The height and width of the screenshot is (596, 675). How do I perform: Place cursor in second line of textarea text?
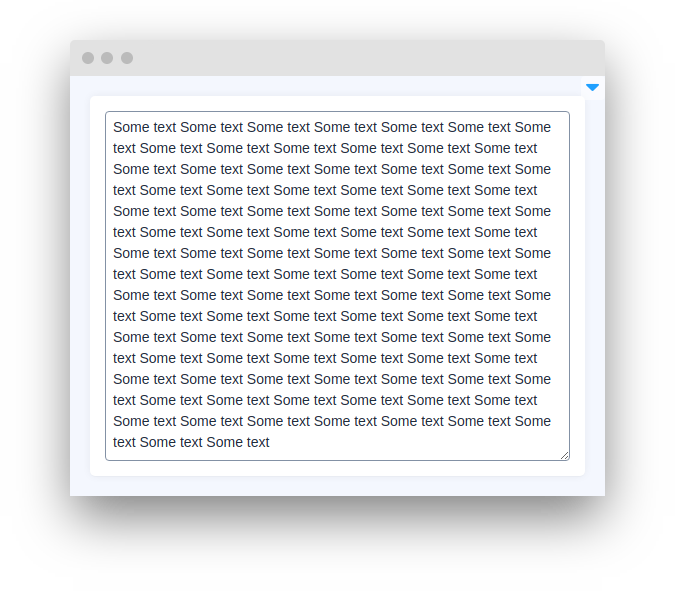click(x=325, y=148)
